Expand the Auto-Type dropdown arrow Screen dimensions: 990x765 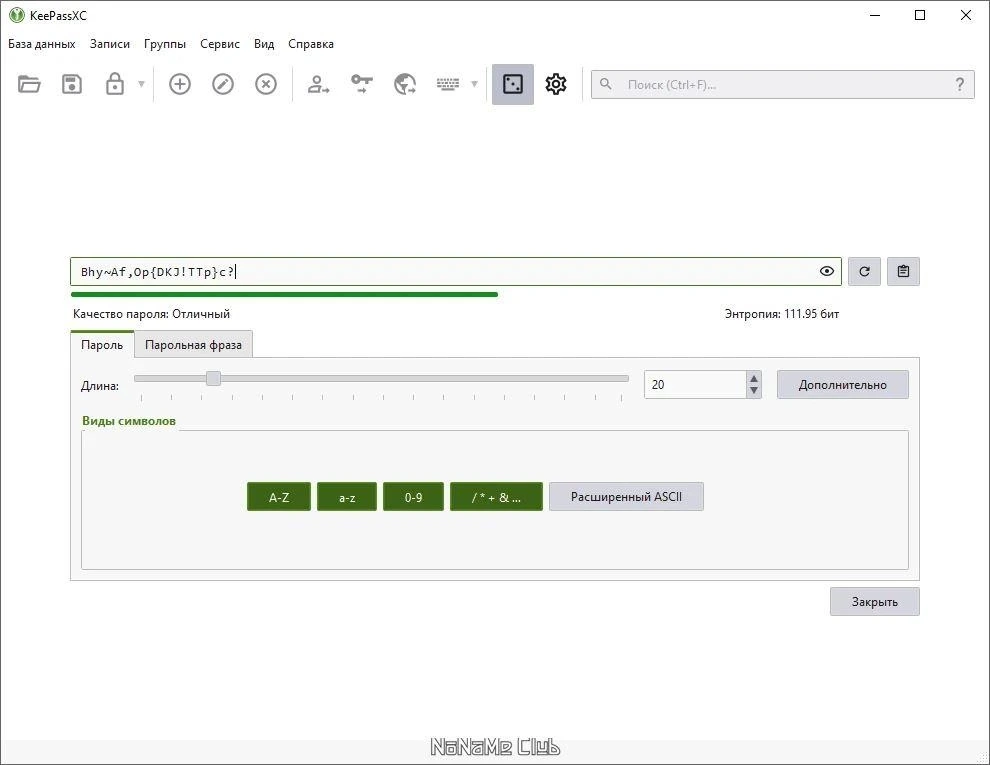point(474,84)
